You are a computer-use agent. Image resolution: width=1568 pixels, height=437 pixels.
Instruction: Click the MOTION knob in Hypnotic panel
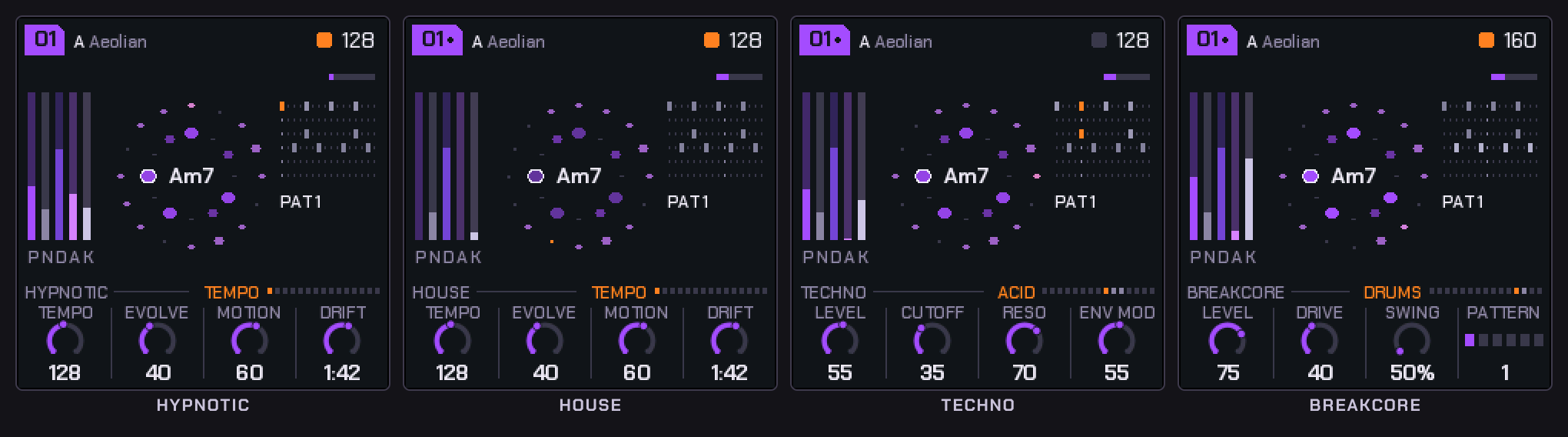[x=250, y=339]
